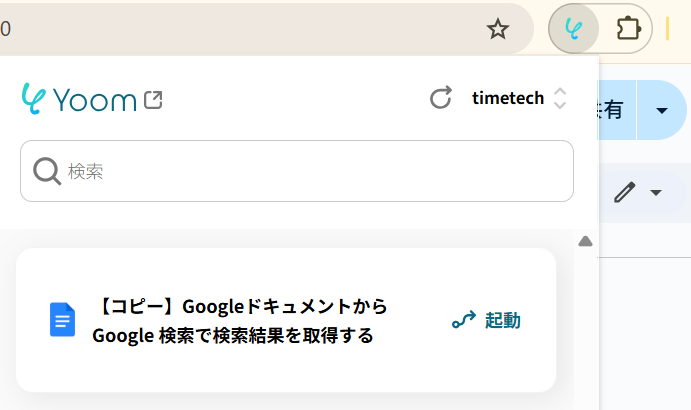
Task: Click the scroll up arrow of the flow list
Action: [x=586, y=241]
